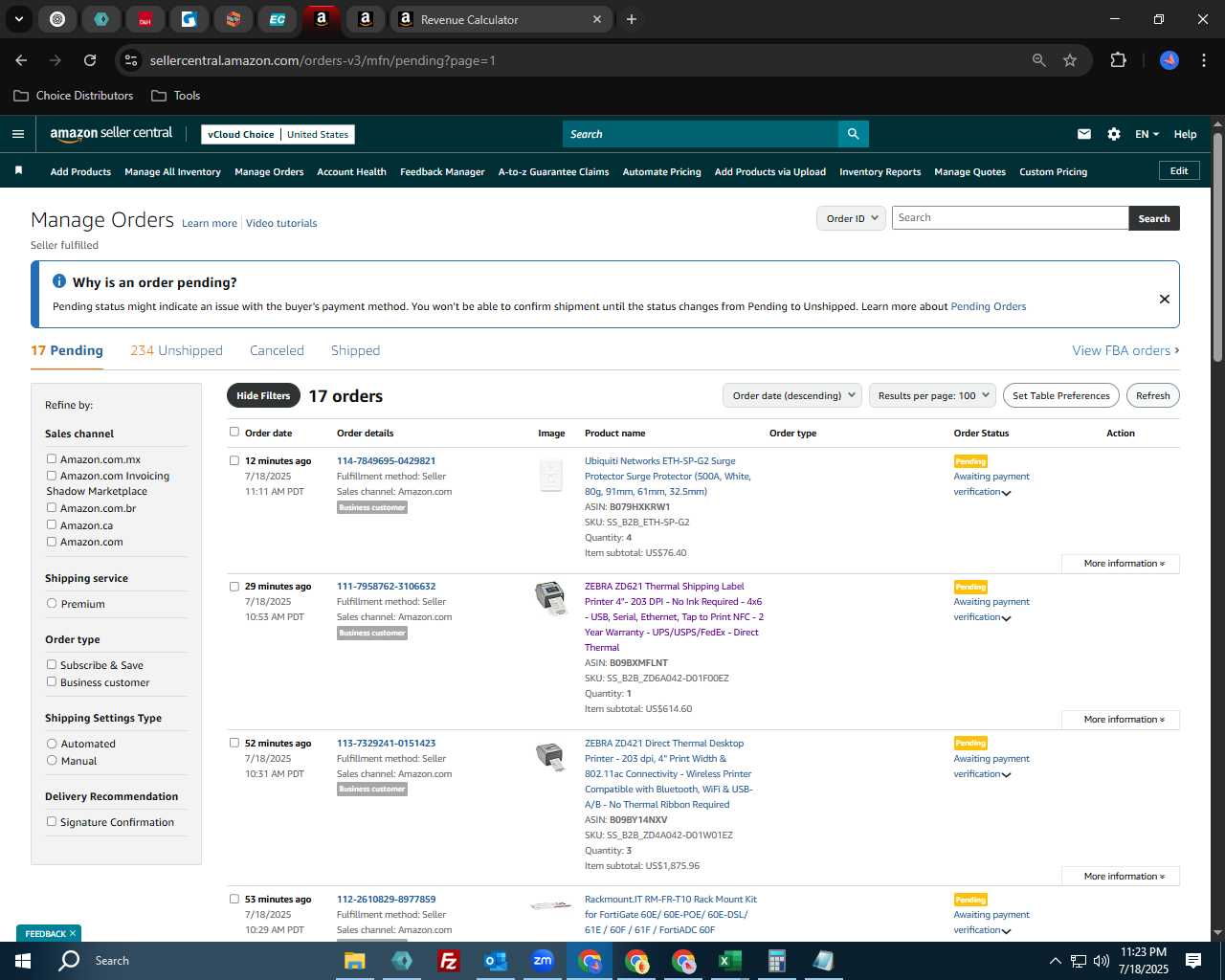Image resolution: width=1225 pixels, height=980 pixels.
Task: Open the browser extensions puzzle icon
Action: click(1118, 60)
